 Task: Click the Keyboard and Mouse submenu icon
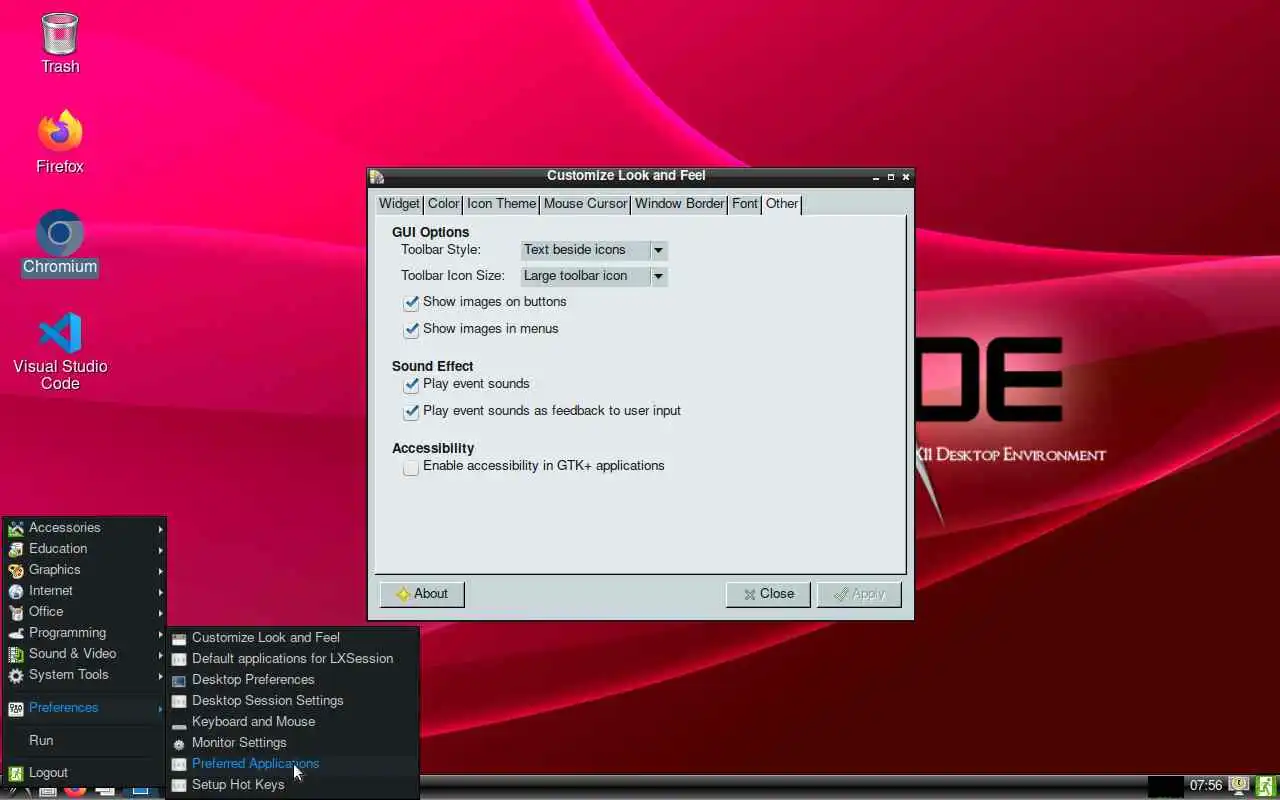179,722
